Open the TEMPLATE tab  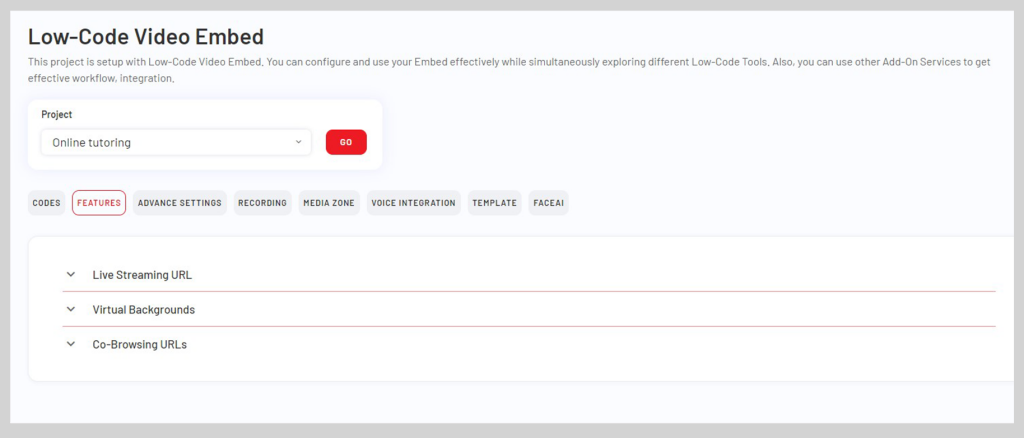pos(494,203)
